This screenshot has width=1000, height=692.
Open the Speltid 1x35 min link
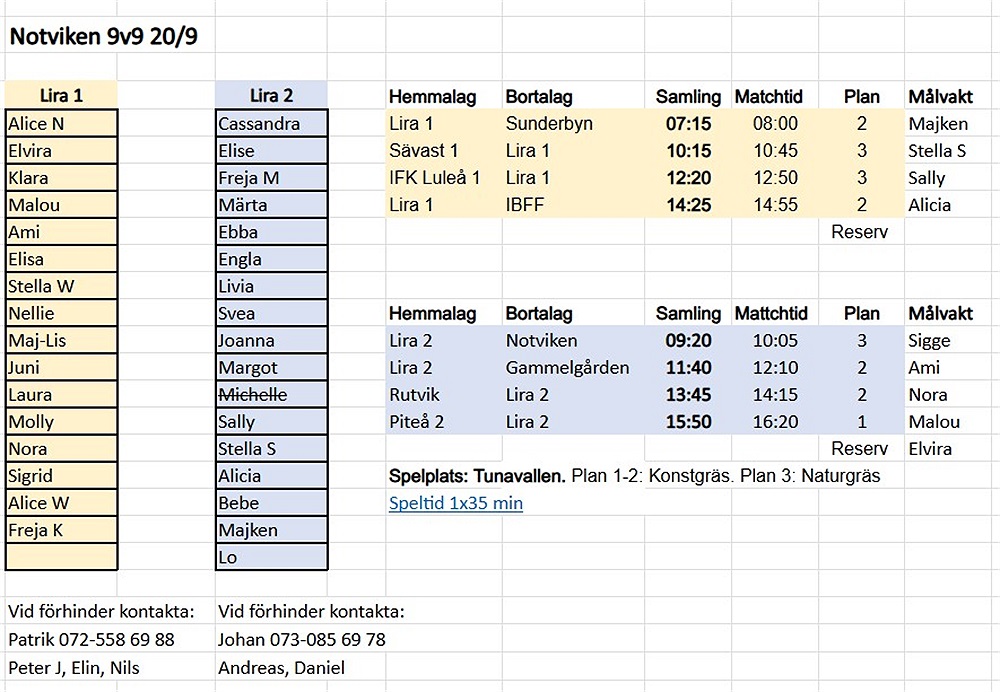coord(455,503)
